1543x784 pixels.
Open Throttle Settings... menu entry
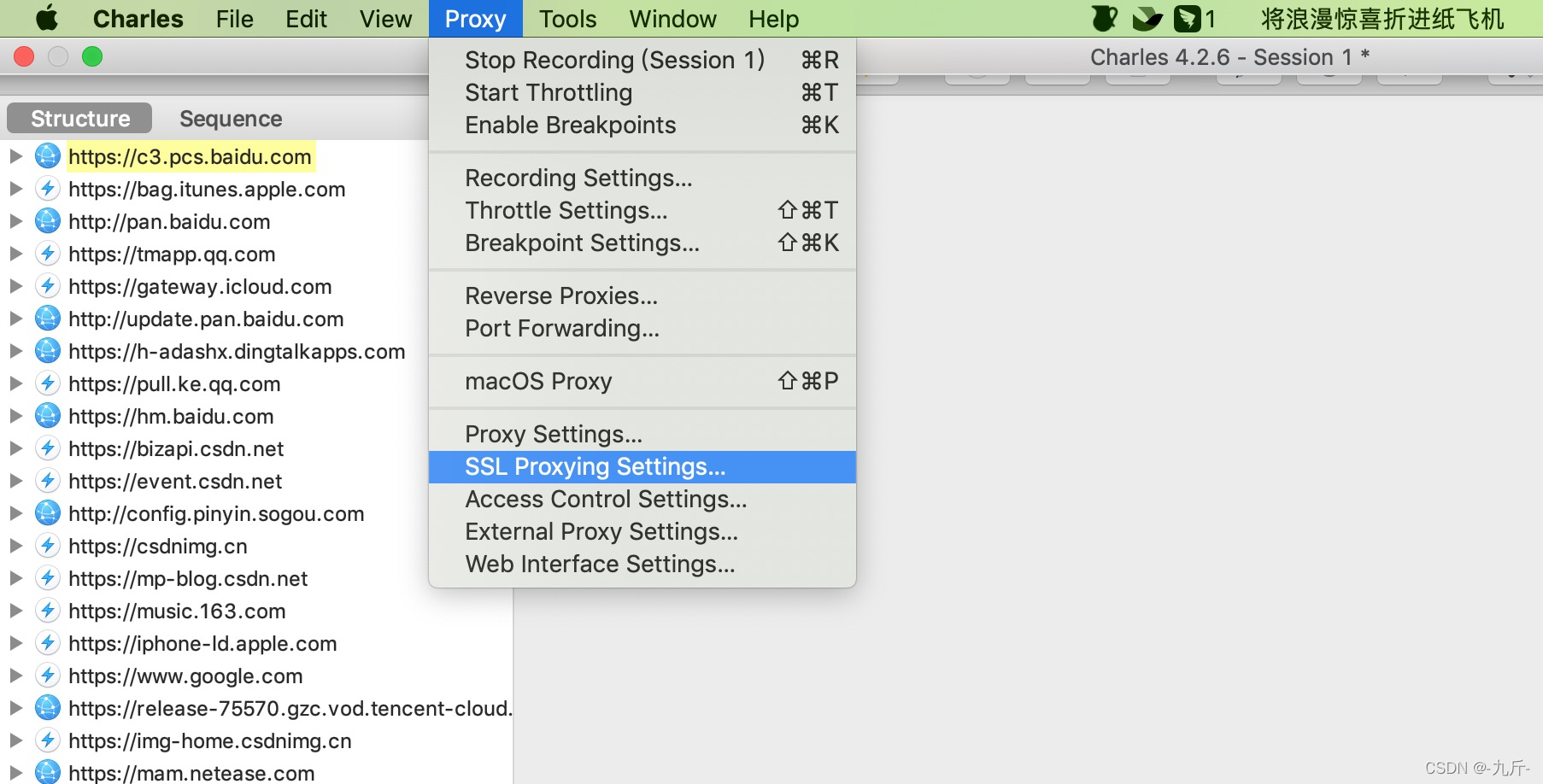point(642,210)
